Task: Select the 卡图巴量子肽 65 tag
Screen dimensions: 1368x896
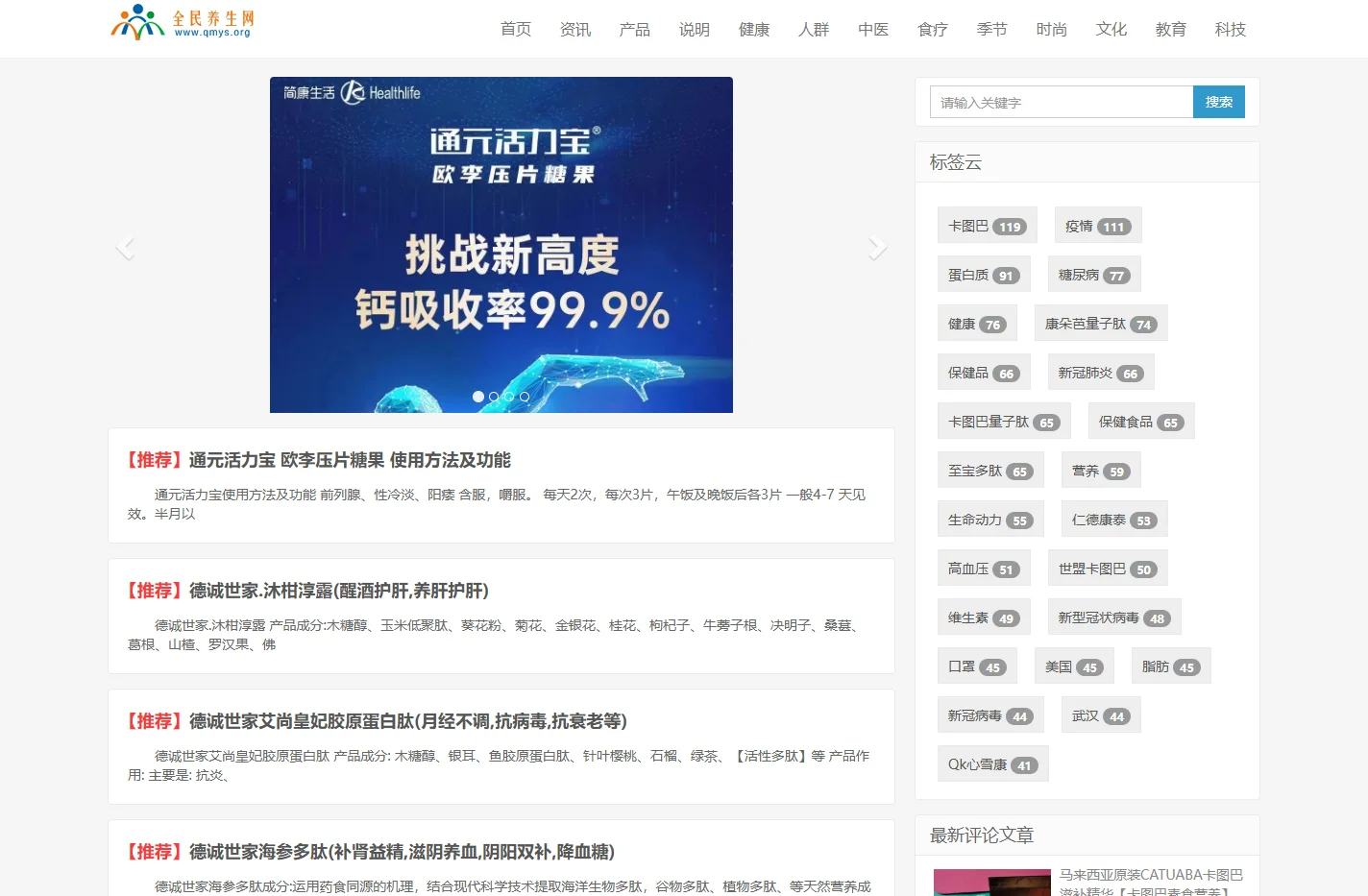Action: [x=1004, y=422]
